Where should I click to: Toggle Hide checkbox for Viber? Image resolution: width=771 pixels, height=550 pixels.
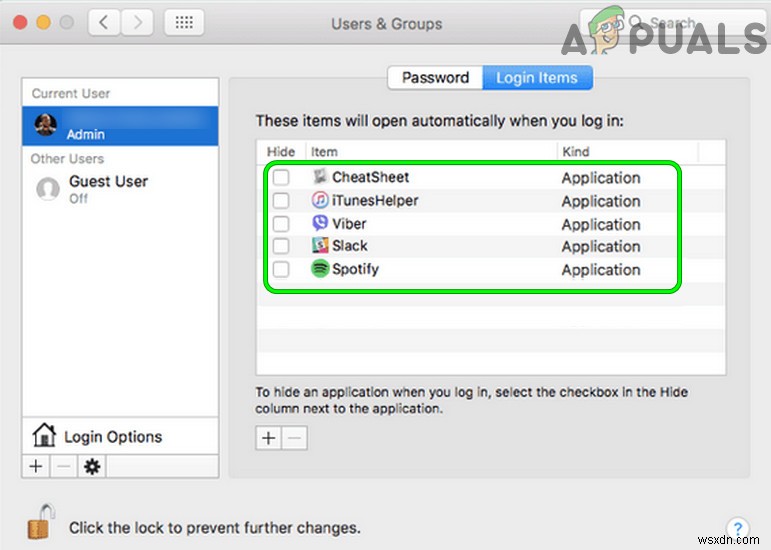tap(281, 224)
